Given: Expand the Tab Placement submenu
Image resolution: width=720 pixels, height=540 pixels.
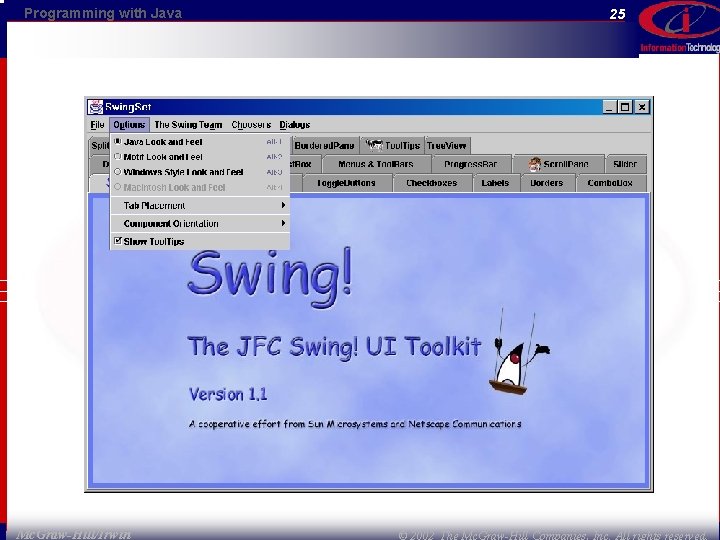Looking at the screenshot, I should coord(200,206).
